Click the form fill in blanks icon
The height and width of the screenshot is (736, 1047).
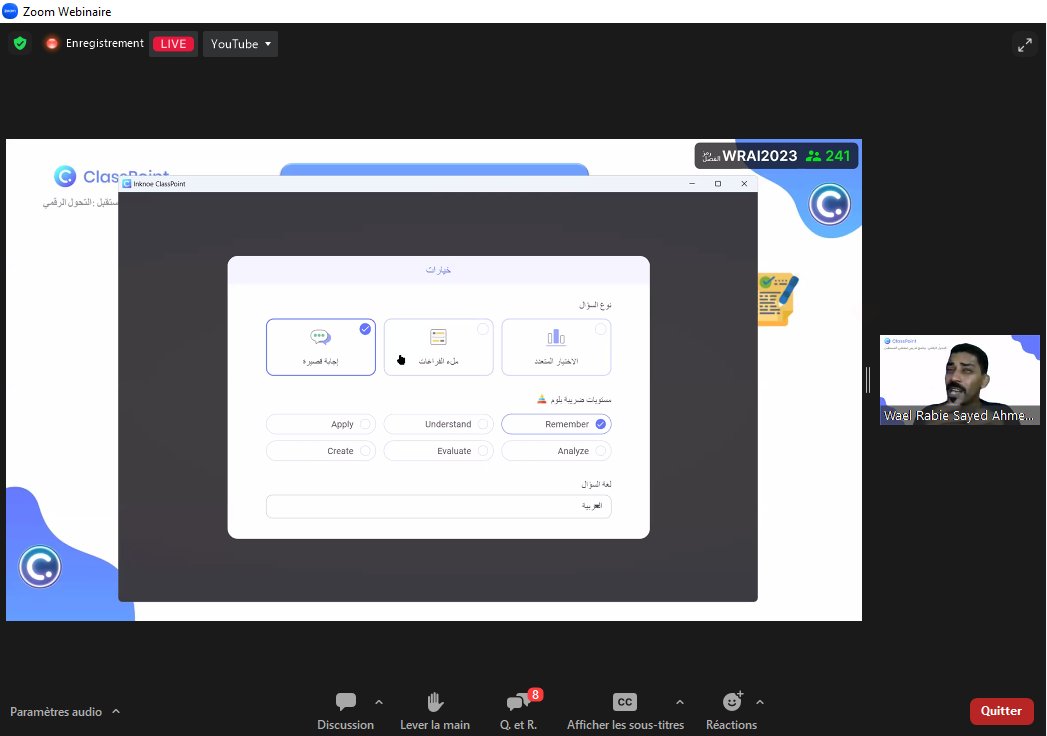438,337
